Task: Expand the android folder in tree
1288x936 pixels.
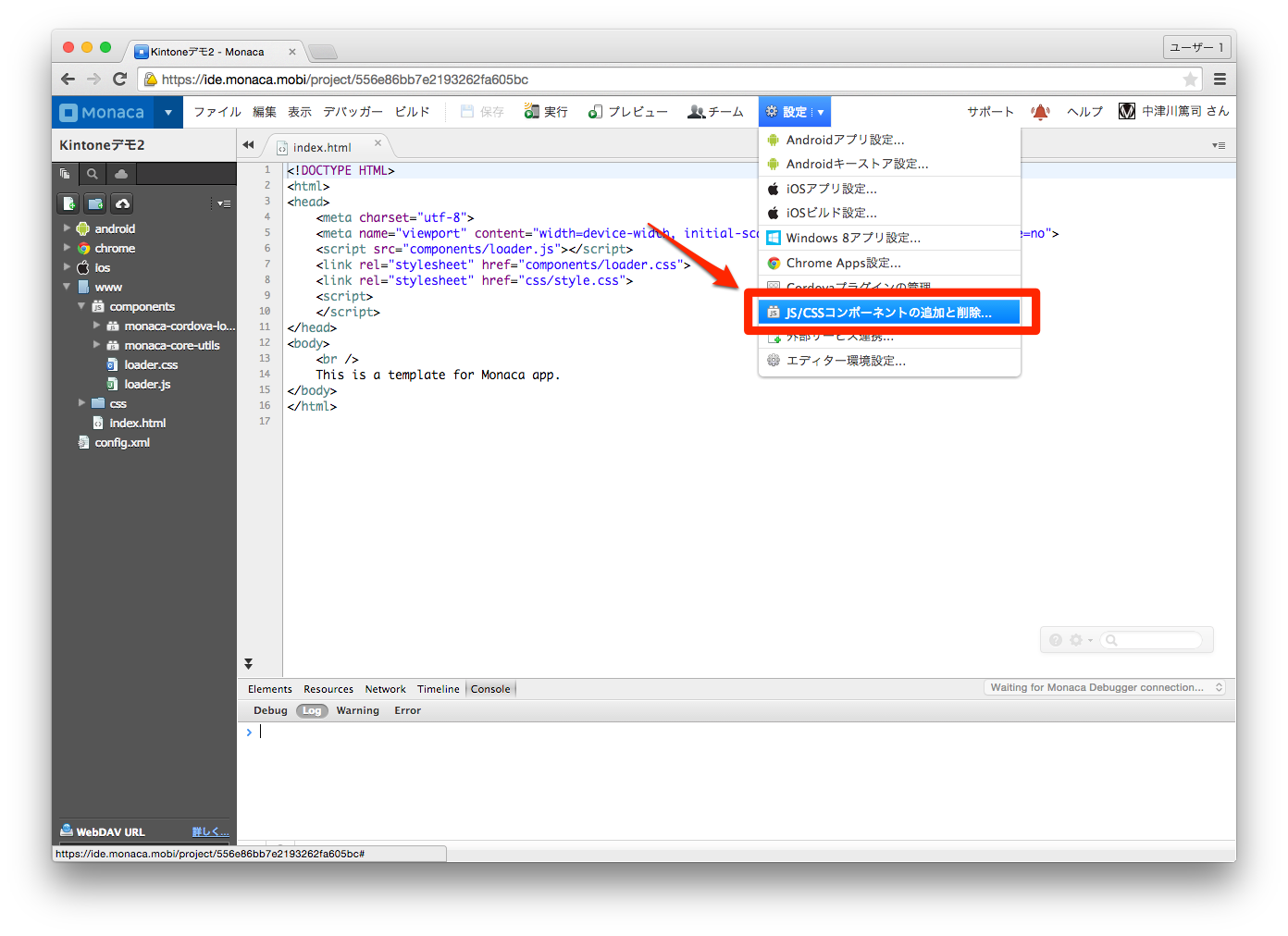Action: pos(67,228)
